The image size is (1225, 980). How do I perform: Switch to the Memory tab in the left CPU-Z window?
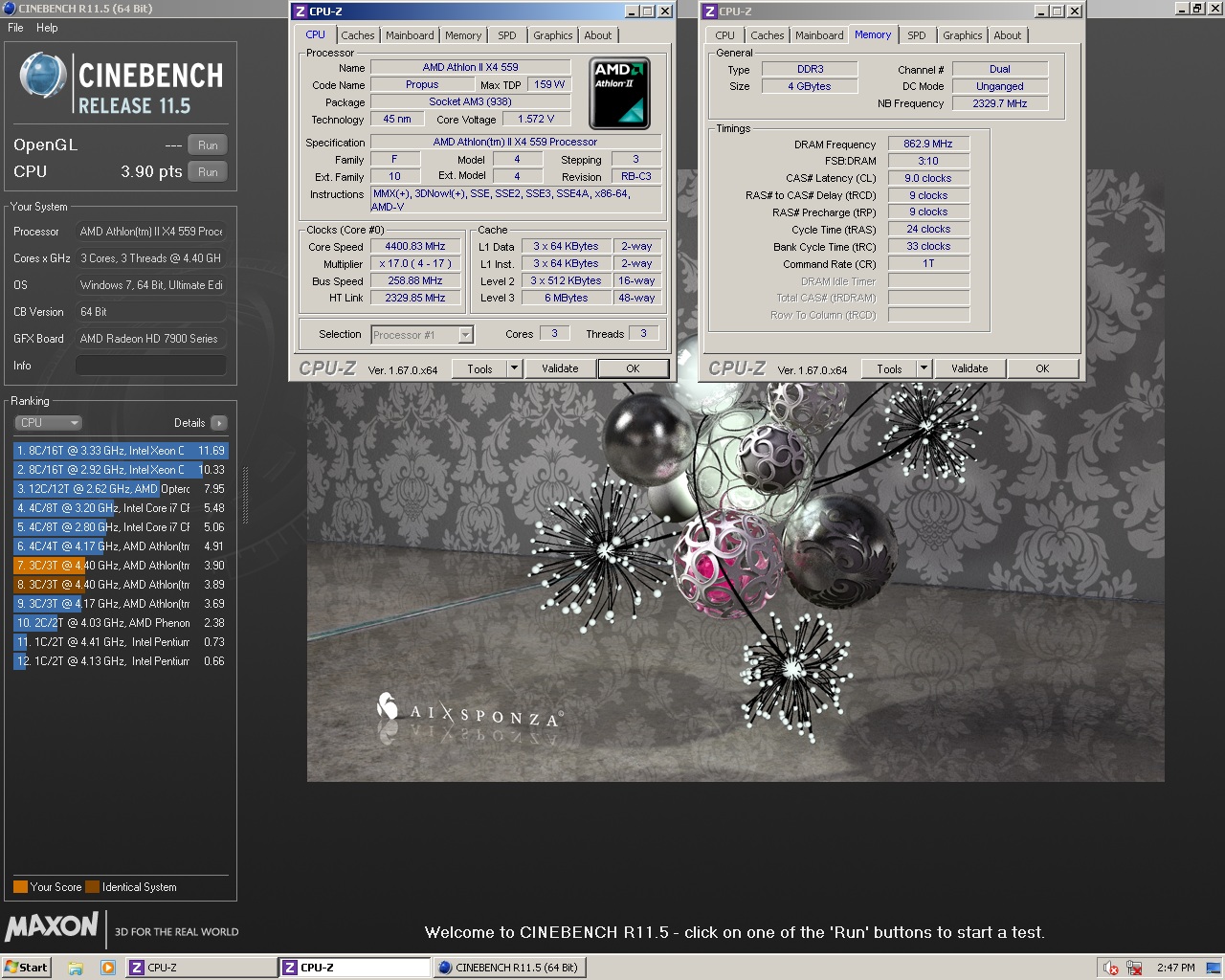pyautogui.click(x=463, y=35)
